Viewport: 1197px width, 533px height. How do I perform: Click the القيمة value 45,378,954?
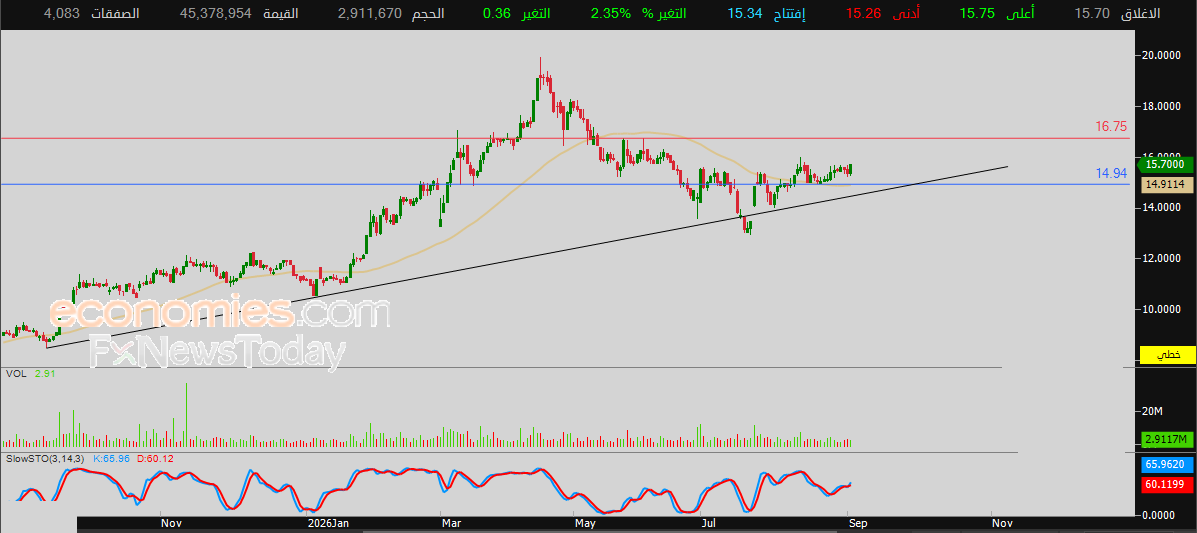(216, 14)
